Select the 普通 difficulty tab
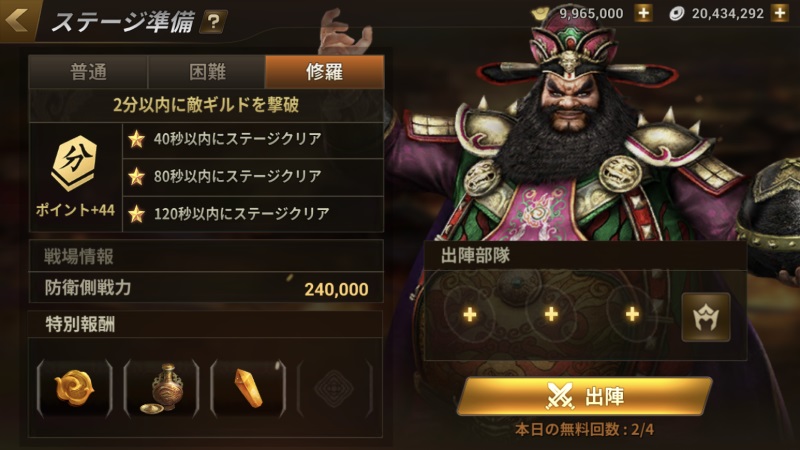The width and height of the screenshot is (800, 450). coord(89,72)
